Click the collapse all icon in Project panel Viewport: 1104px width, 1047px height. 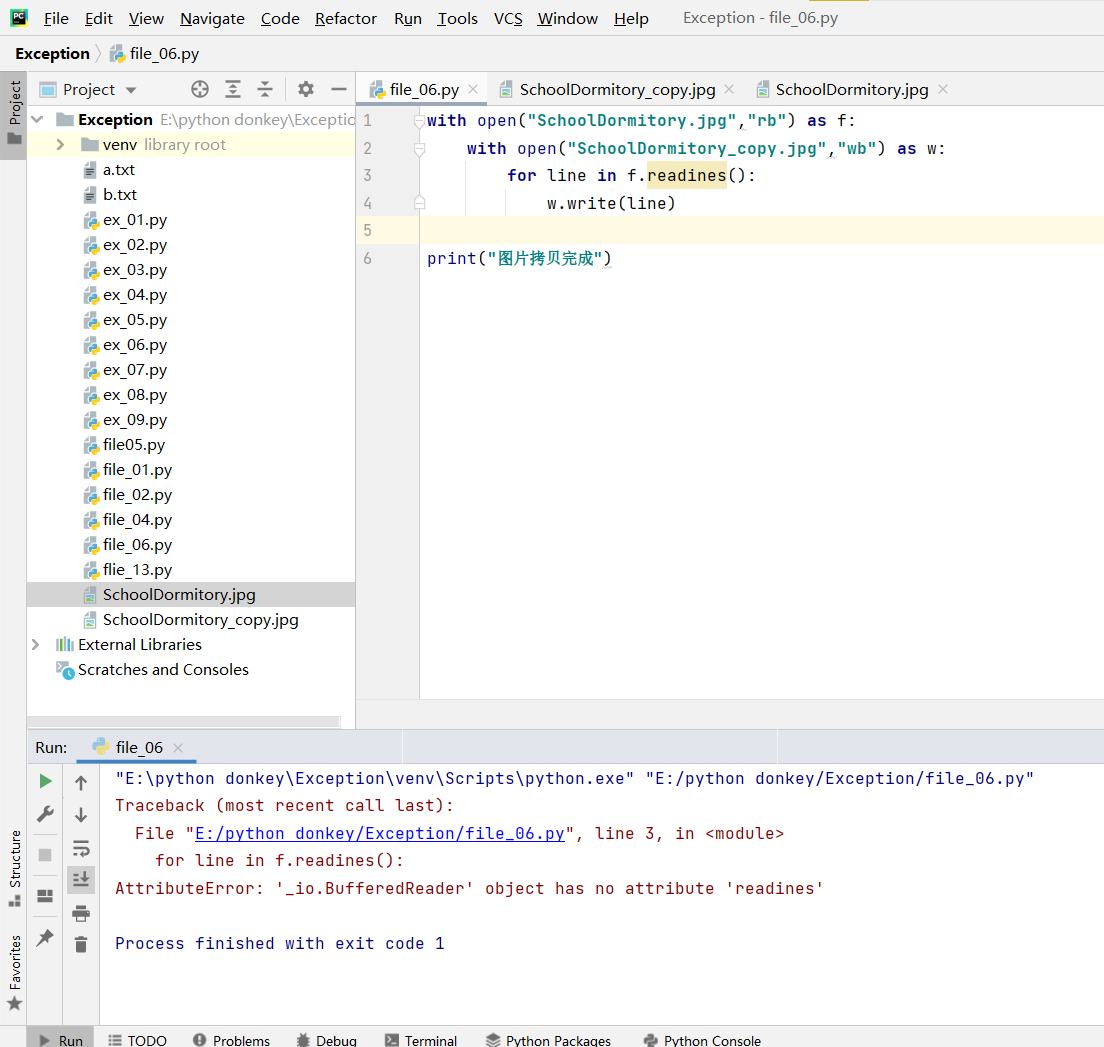(x=265, y=89)
